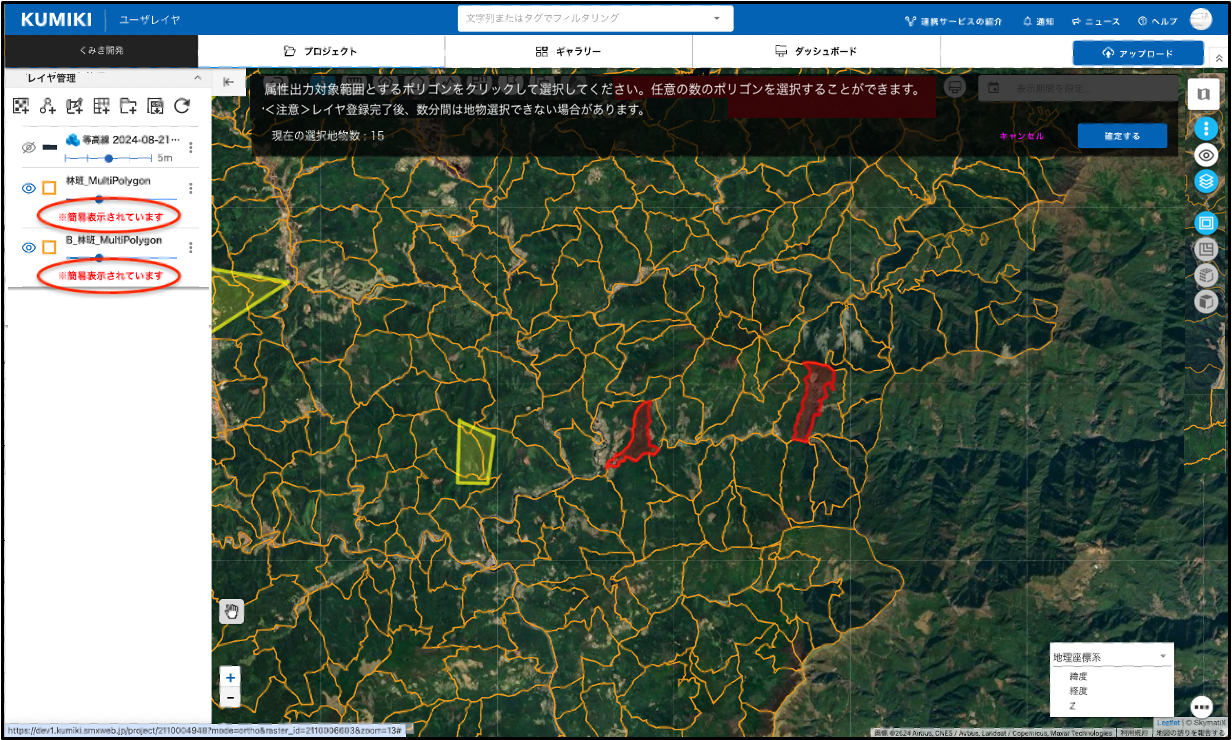The height and width of the screenshot is (740, 1232).
Task: Click the add folder icon in layer toolbar
Action: [128, 106]
